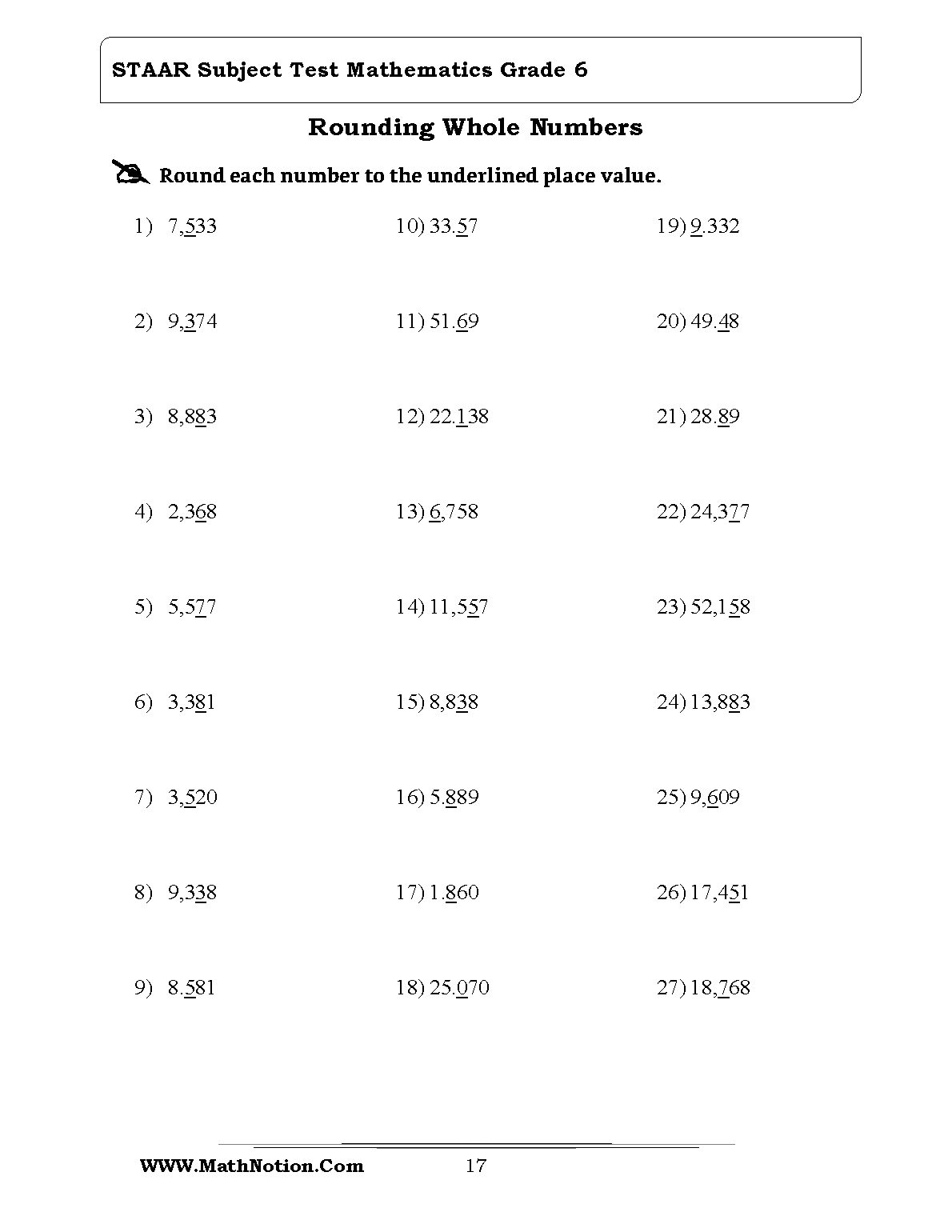Click problem 25 number 9,609
Screen dimensions: 952x1232
click(x=715, y=798)
